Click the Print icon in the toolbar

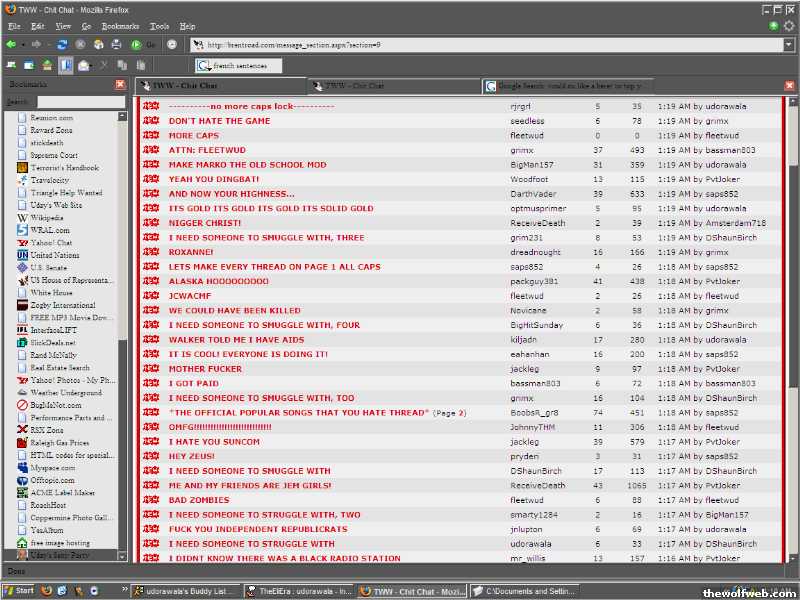click(x=116, y=45)
